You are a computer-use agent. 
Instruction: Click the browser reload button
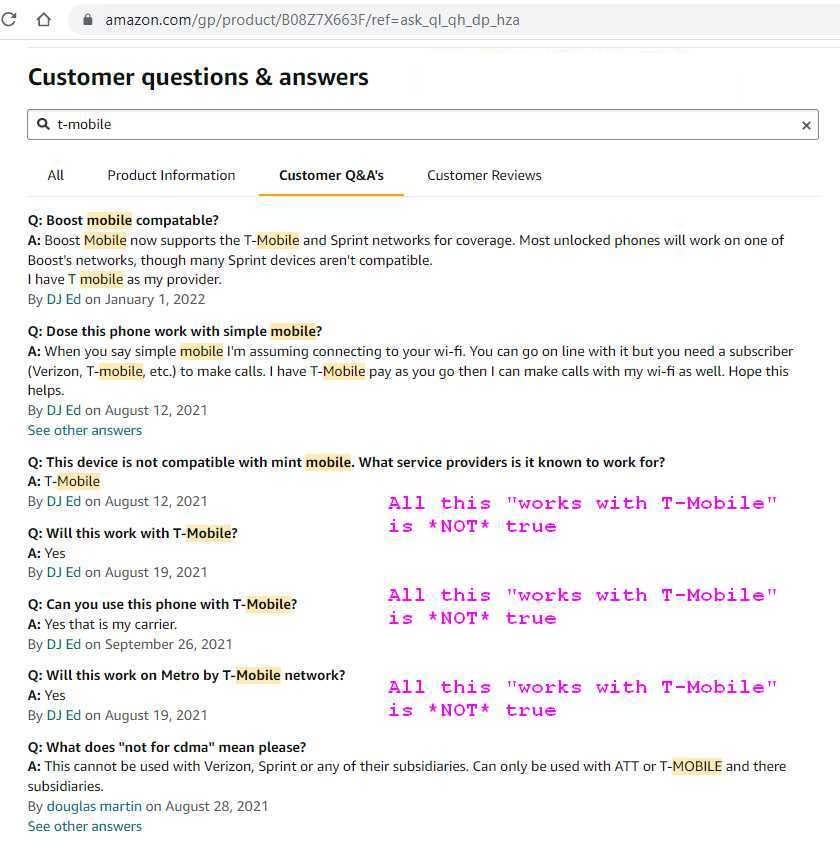[9, 19]
